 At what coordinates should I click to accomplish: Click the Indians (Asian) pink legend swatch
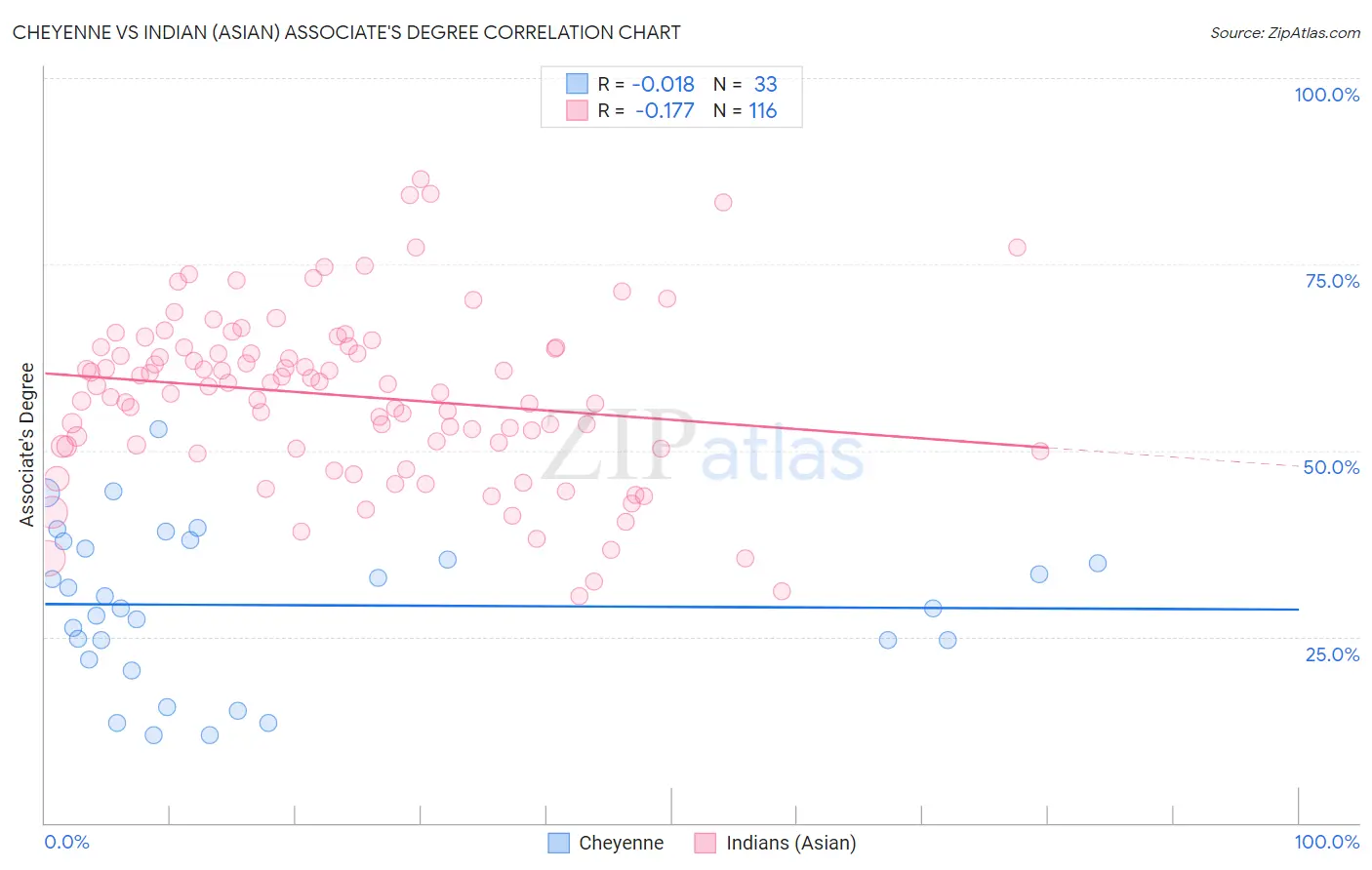tap(706, 843)
